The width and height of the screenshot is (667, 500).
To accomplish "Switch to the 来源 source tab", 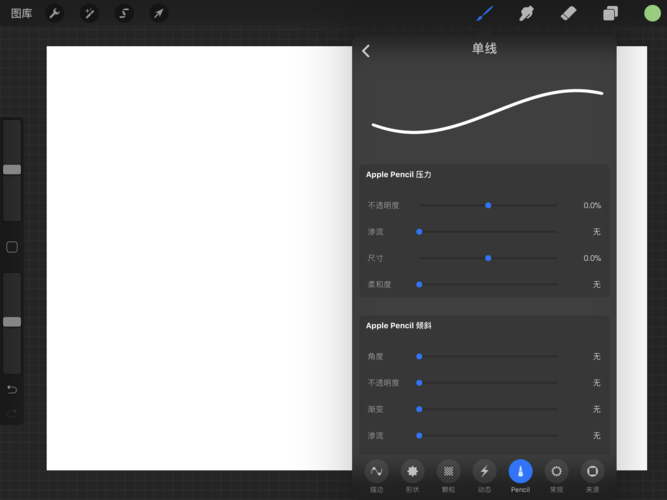I will pos(593,477).
